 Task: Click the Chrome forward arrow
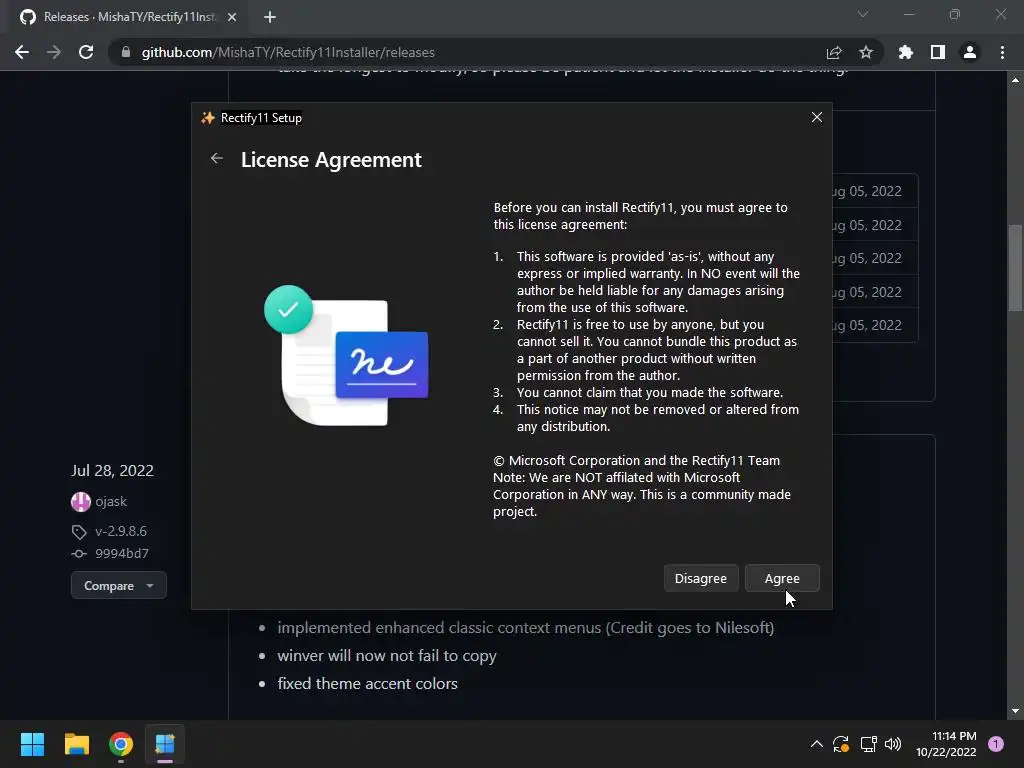54,52
